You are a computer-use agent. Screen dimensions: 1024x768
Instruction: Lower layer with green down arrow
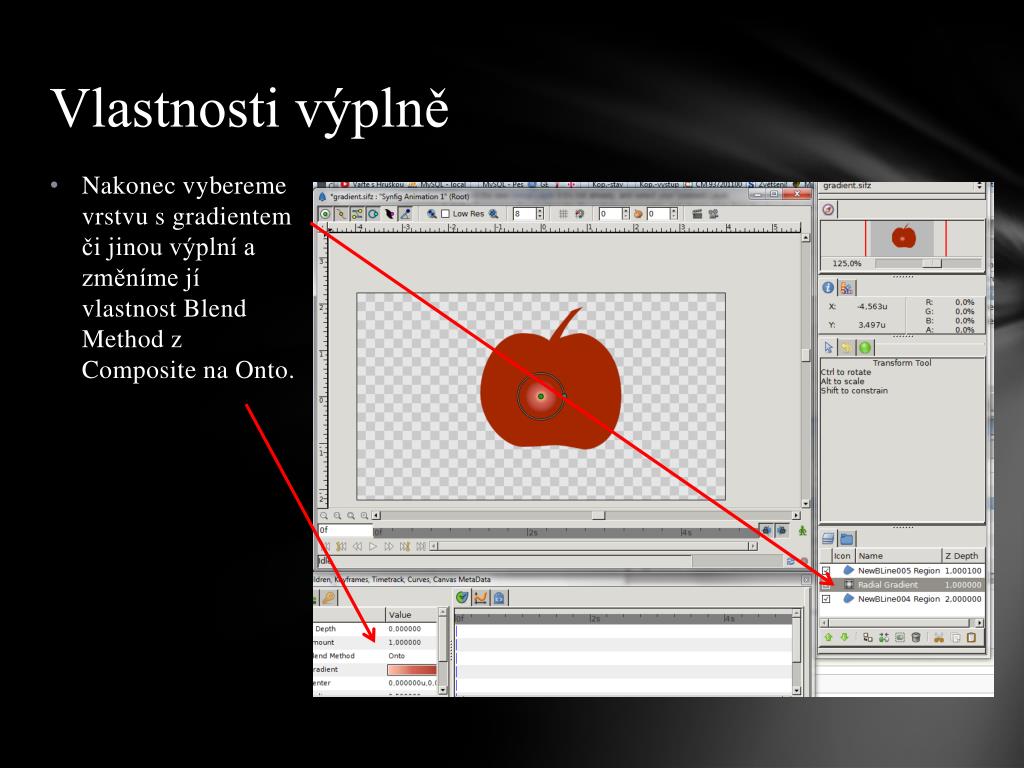tap(844, 637)
